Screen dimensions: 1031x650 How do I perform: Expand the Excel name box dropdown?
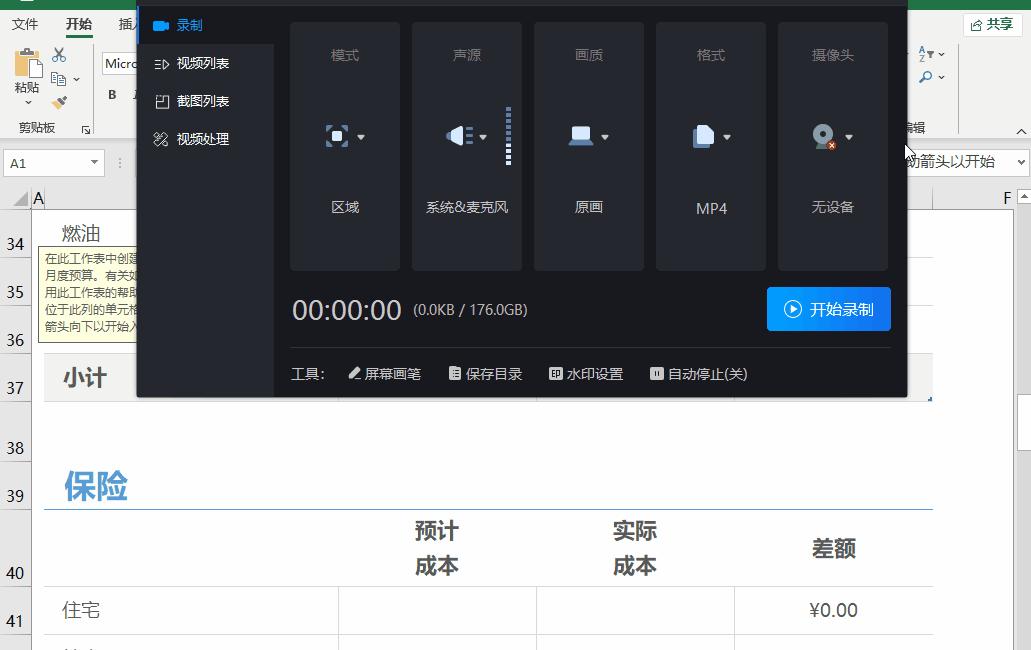95,161
